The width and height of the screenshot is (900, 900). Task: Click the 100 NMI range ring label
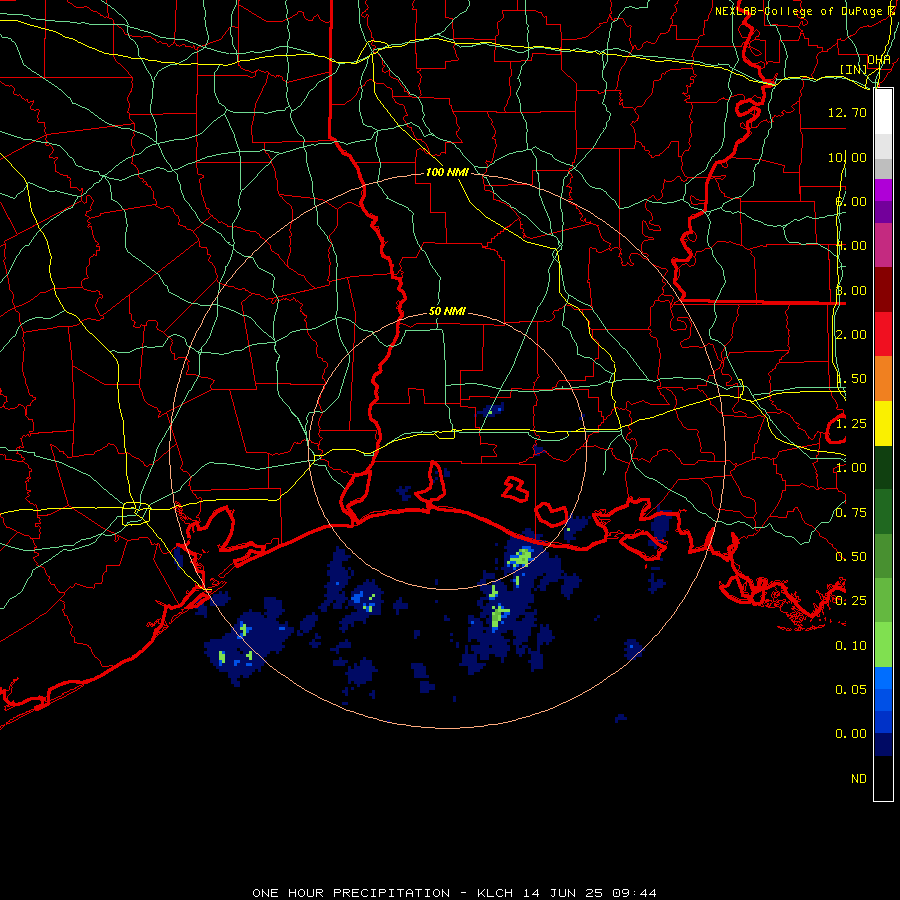447,172
